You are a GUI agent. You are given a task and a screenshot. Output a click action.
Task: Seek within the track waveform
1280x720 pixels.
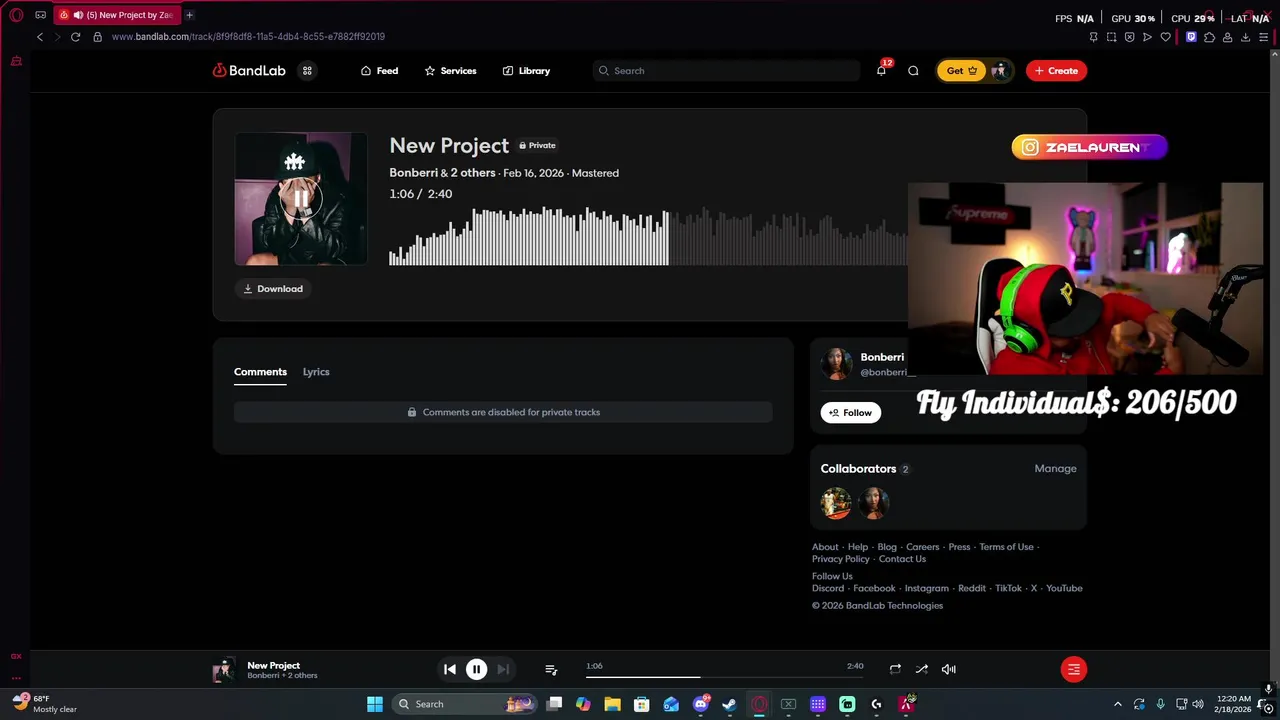coord(648,236)
